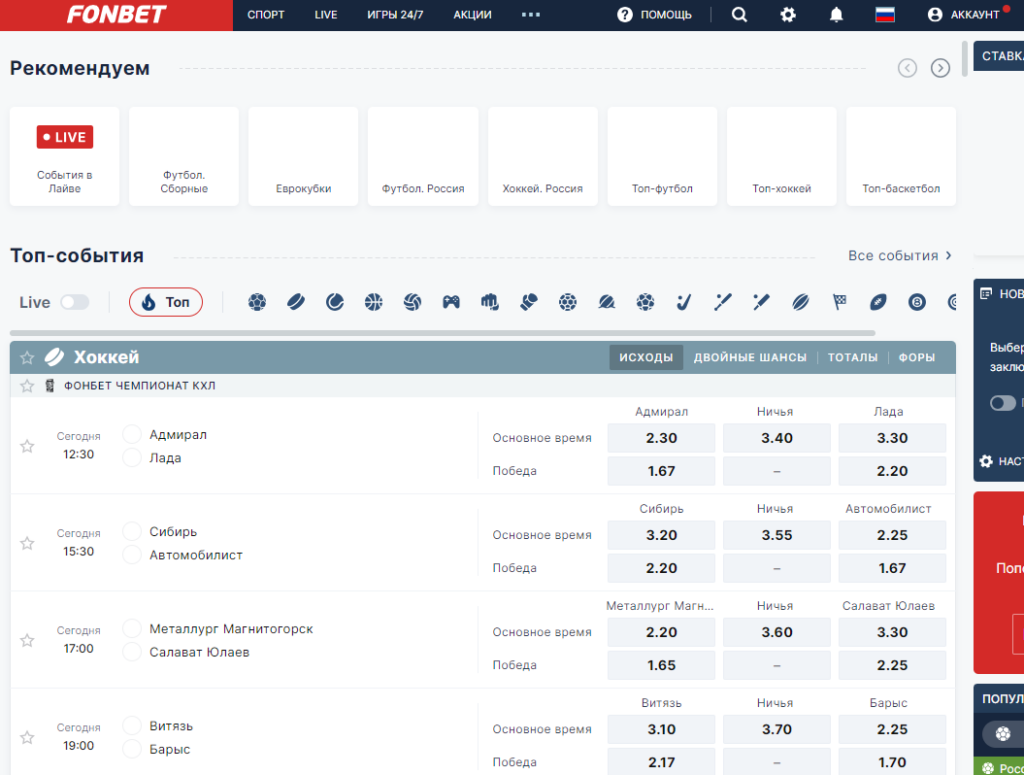Open the Все события link
Image resolution: width=1024 pixels, height=775 pixels.
[900, 256]
